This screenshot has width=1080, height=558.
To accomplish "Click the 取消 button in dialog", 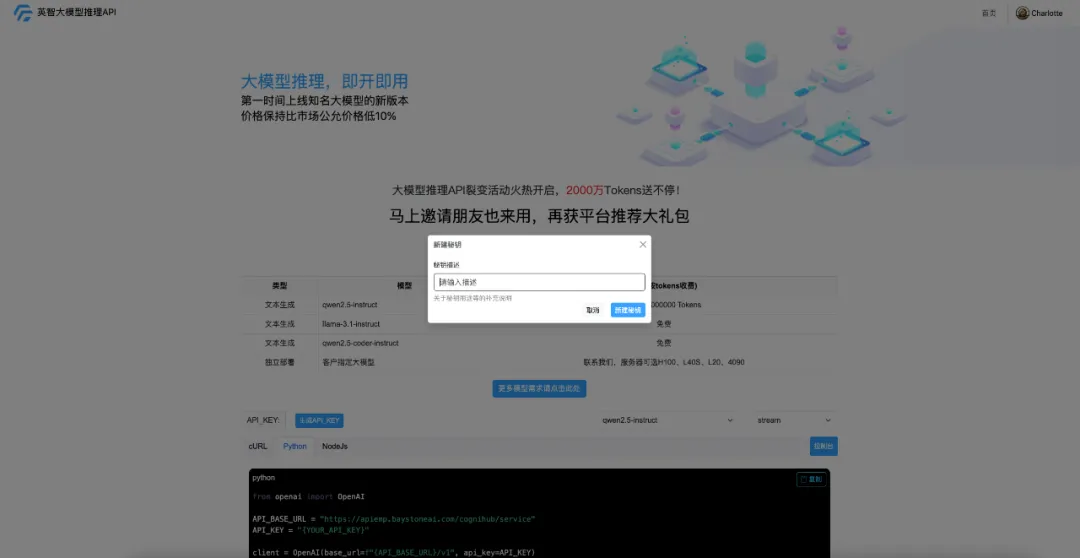I will pyautogui.click(x=592, y=310).
